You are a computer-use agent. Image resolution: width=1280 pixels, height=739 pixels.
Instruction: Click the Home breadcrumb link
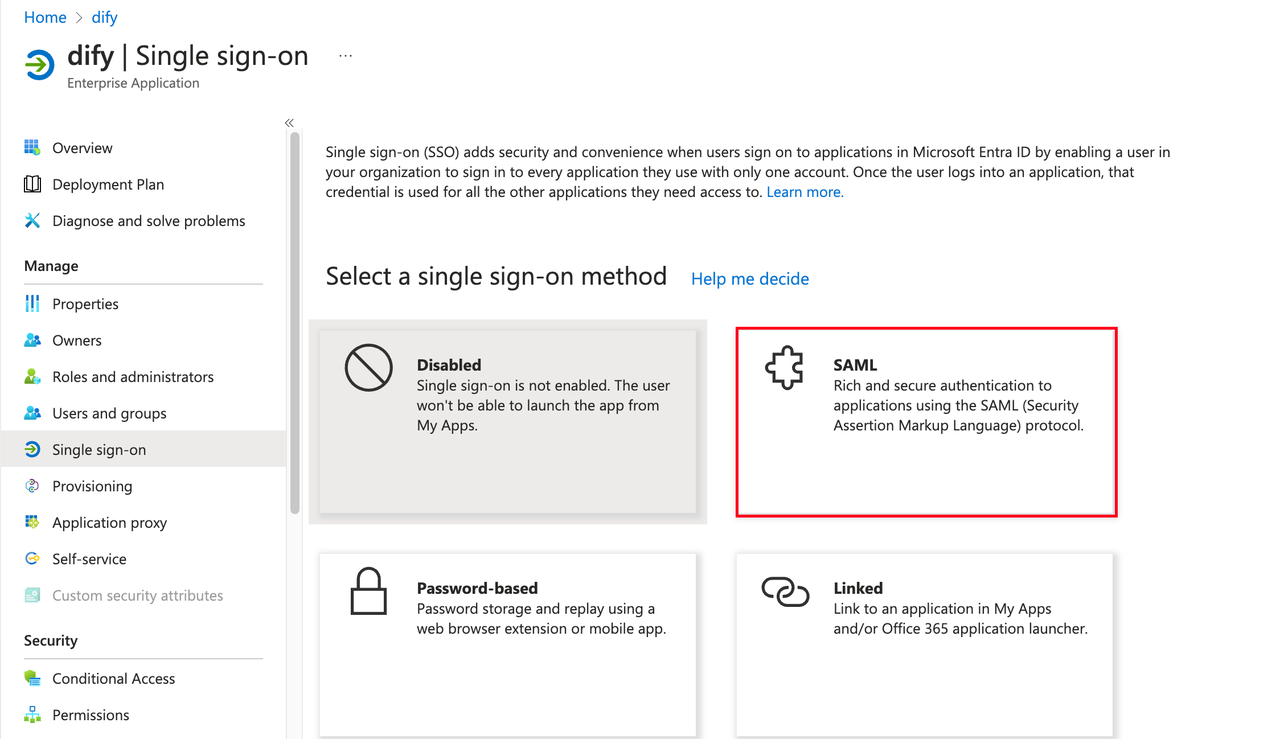click(x=45, y=17)
